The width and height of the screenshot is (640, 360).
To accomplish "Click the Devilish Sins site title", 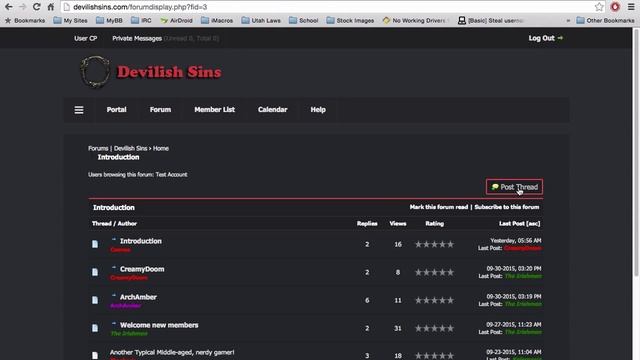I will coord(169,72).
